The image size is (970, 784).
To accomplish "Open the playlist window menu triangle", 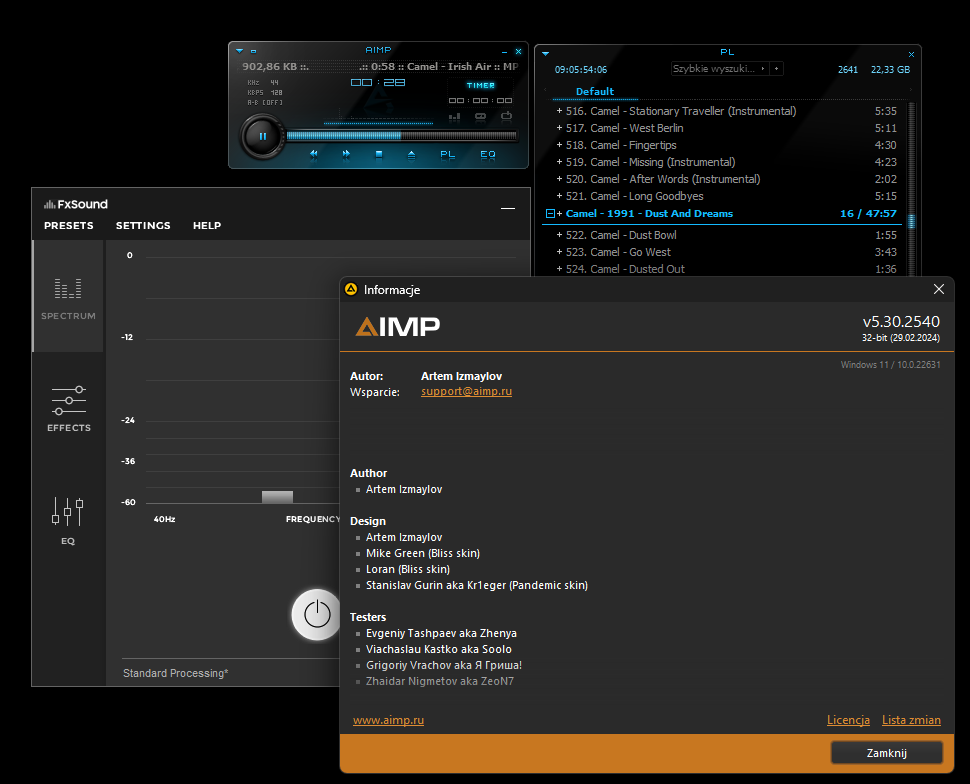I will tap(546, 54).
